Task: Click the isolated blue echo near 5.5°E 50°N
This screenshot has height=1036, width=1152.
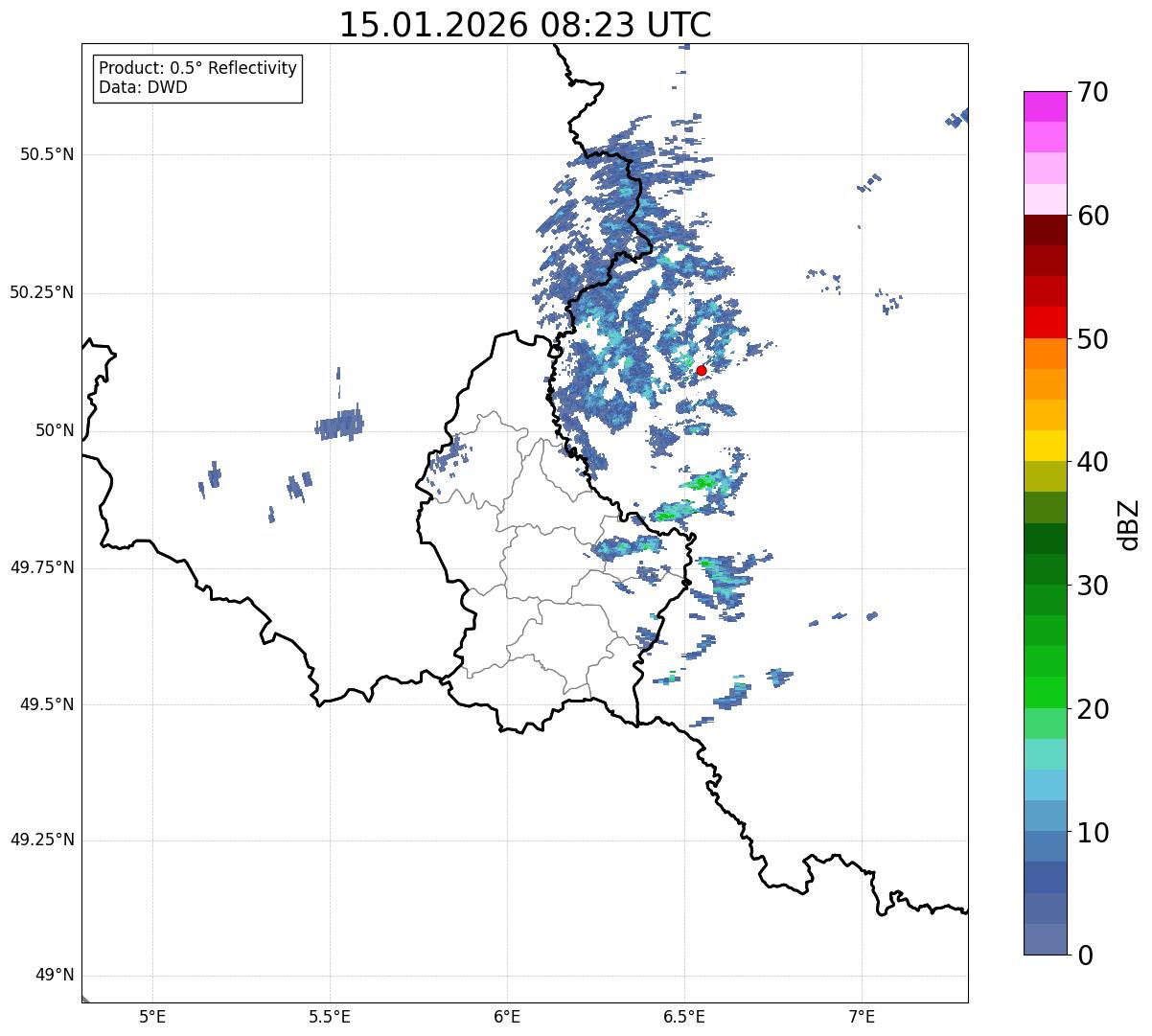Action: (340, 424)
